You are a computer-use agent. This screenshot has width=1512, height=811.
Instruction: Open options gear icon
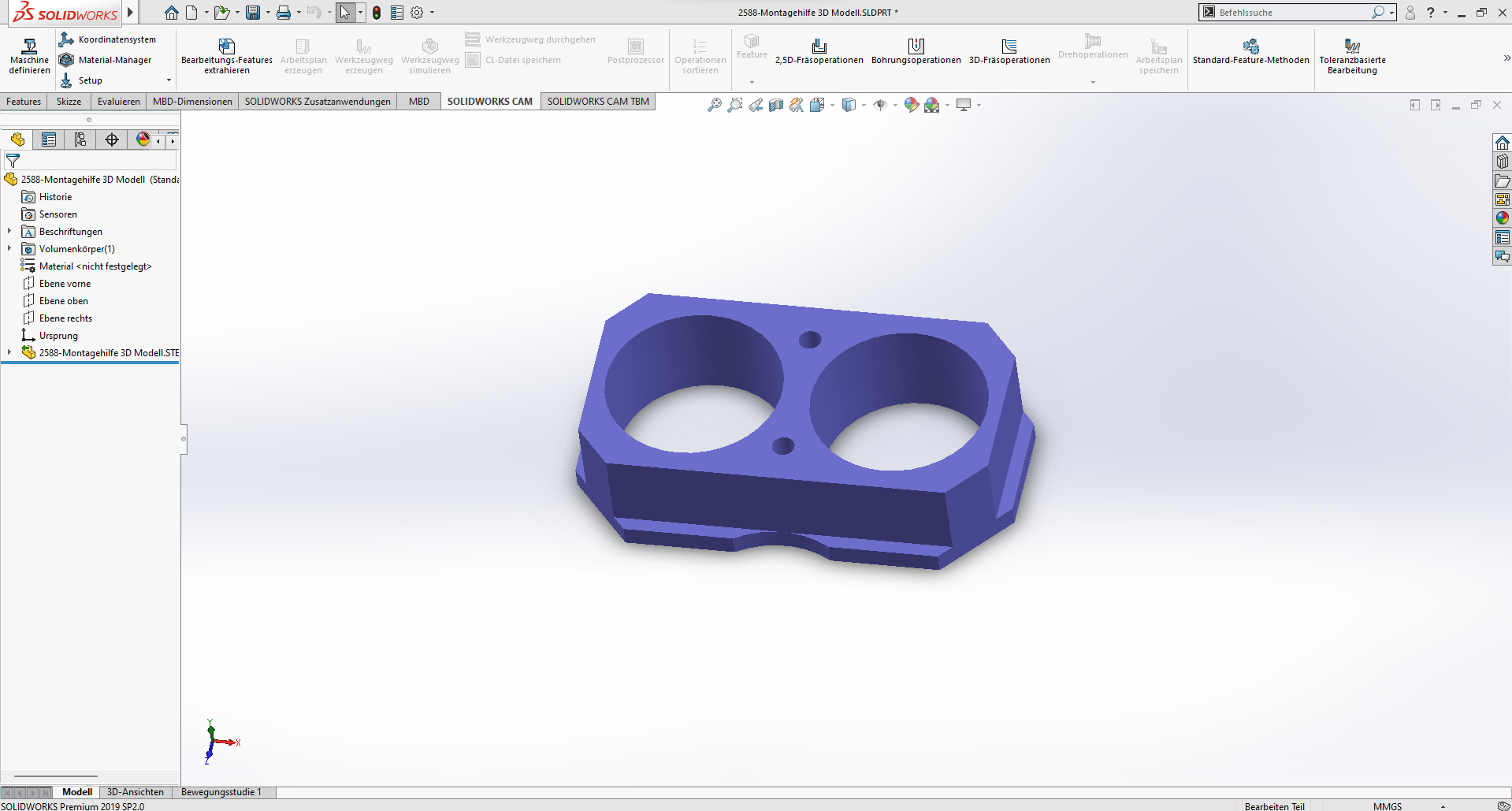pos(418,13)
